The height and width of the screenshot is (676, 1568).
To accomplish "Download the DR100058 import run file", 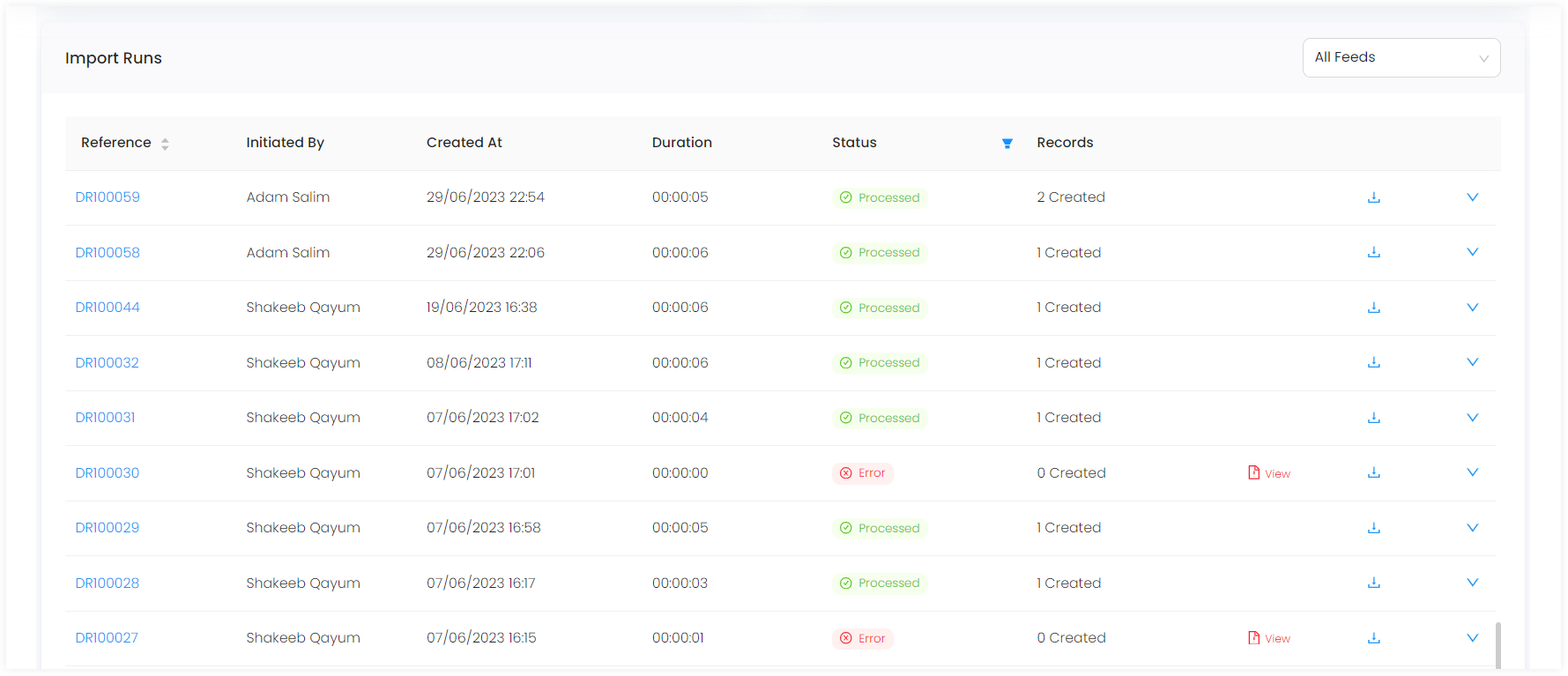I will pos(1373,252).
